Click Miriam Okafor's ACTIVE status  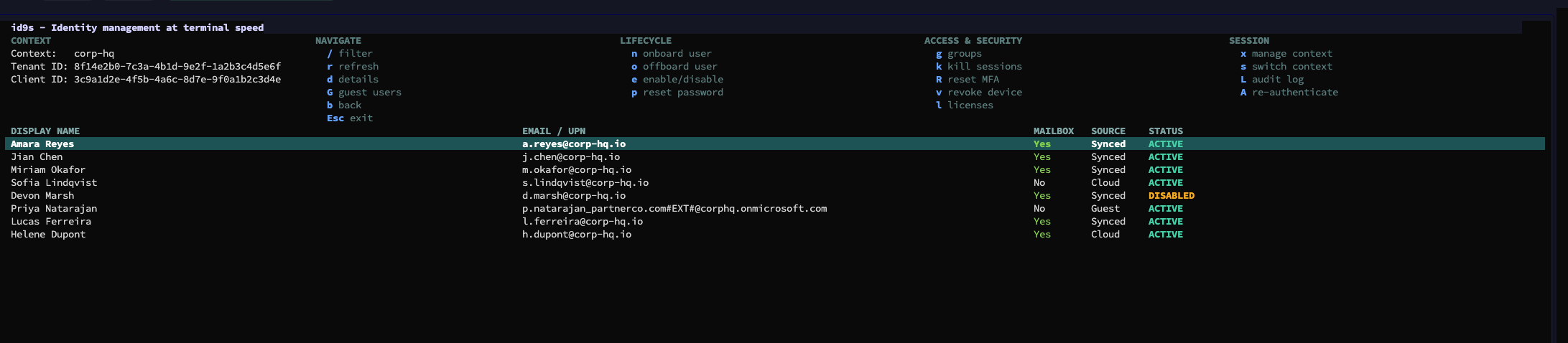[1166, 170]
